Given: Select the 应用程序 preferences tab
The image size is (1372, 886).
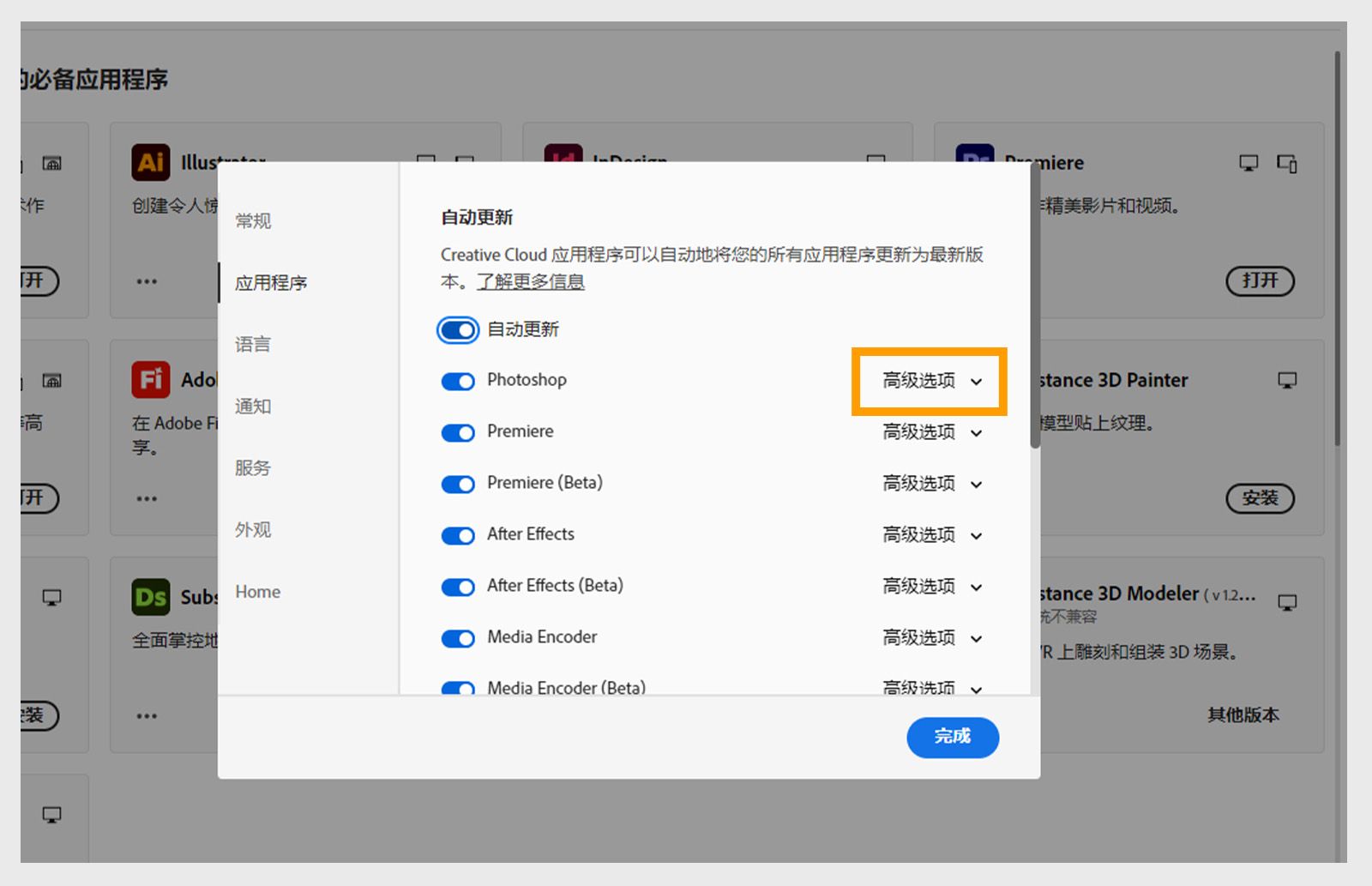Looking at the screenshot, I should pyautogui.click(x=271, y=283).
